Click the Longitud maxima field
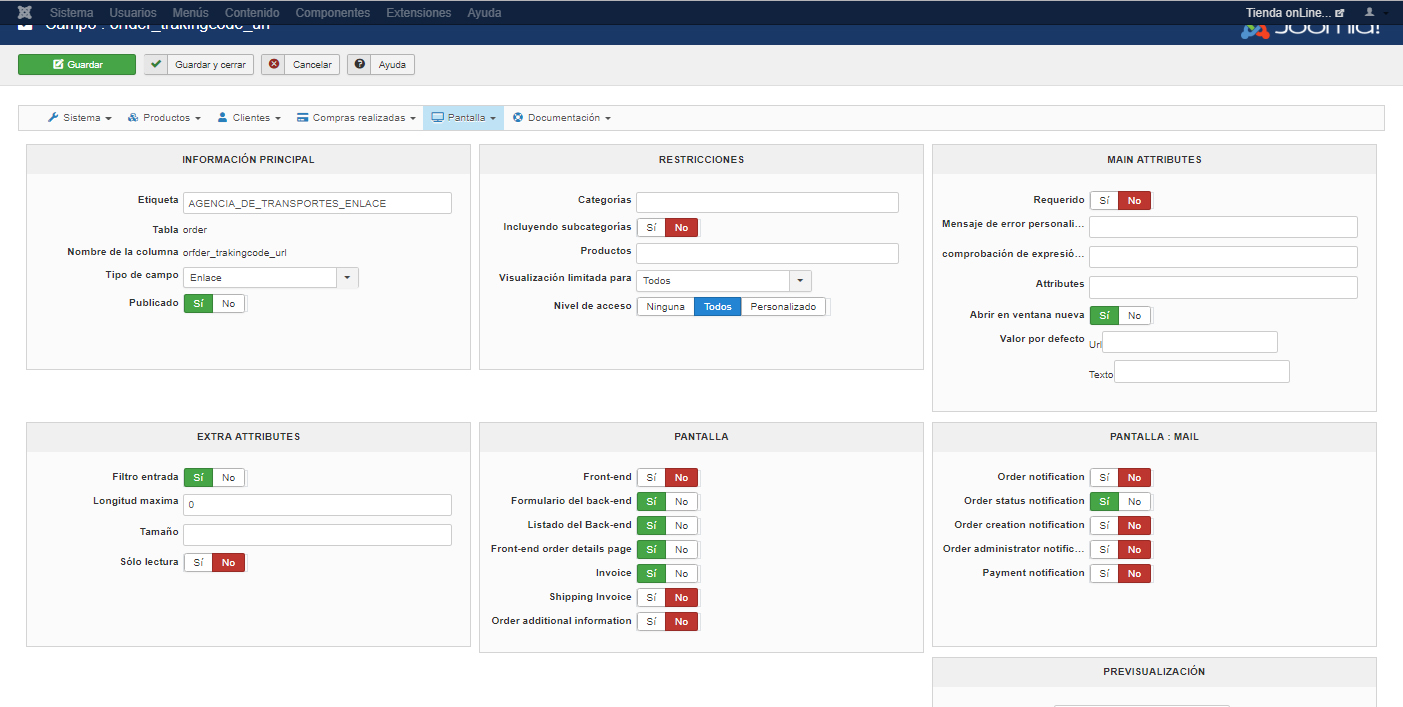 pyautogui.click(x=318, y=505)
